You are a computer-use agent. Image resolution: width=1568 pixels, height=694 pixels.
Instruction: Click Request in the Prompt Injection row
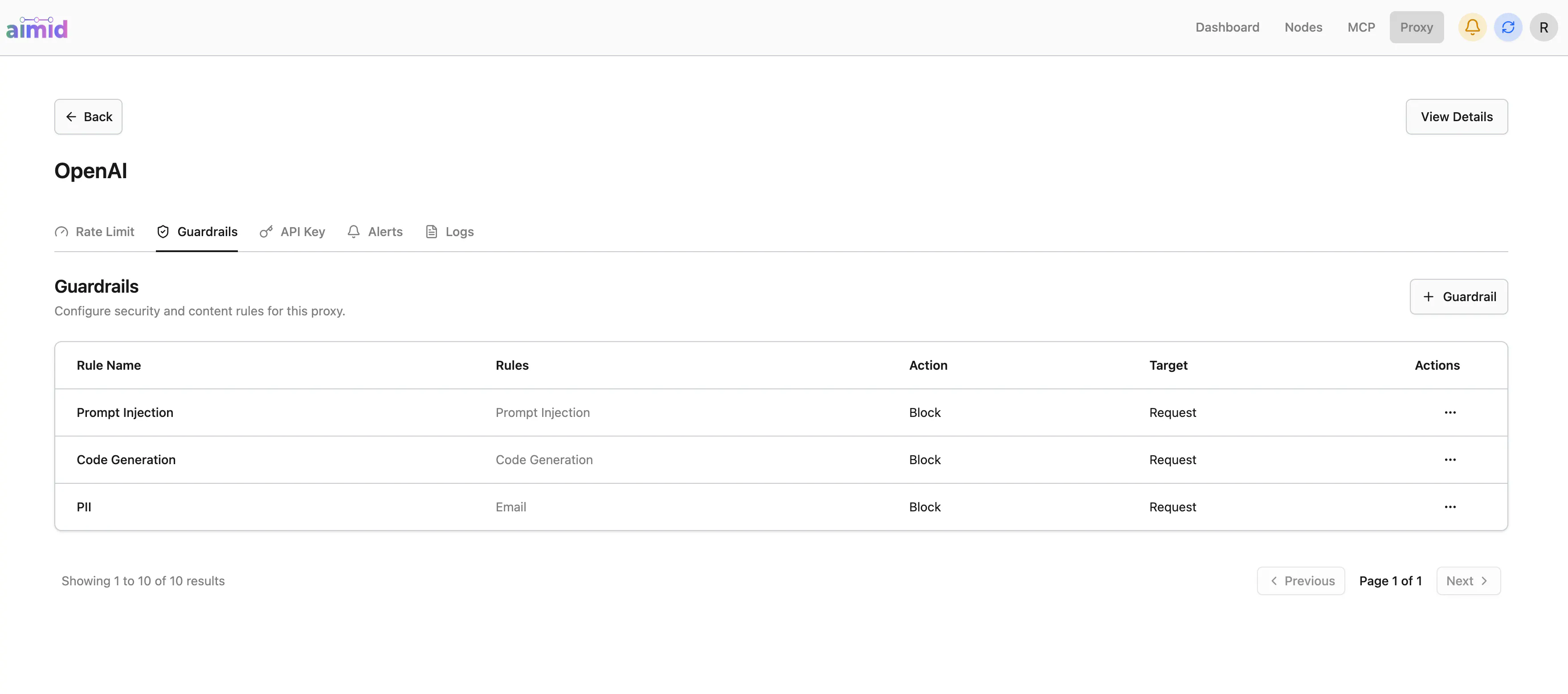click(1172, 412)
